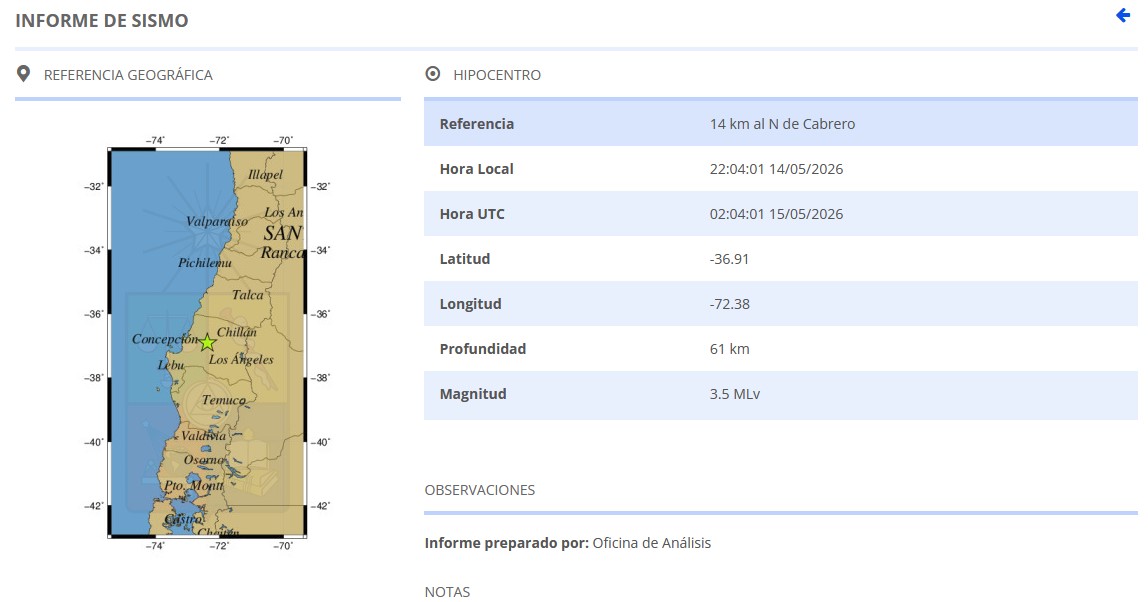Select the Referencia label cell

[x=477, y=124]
